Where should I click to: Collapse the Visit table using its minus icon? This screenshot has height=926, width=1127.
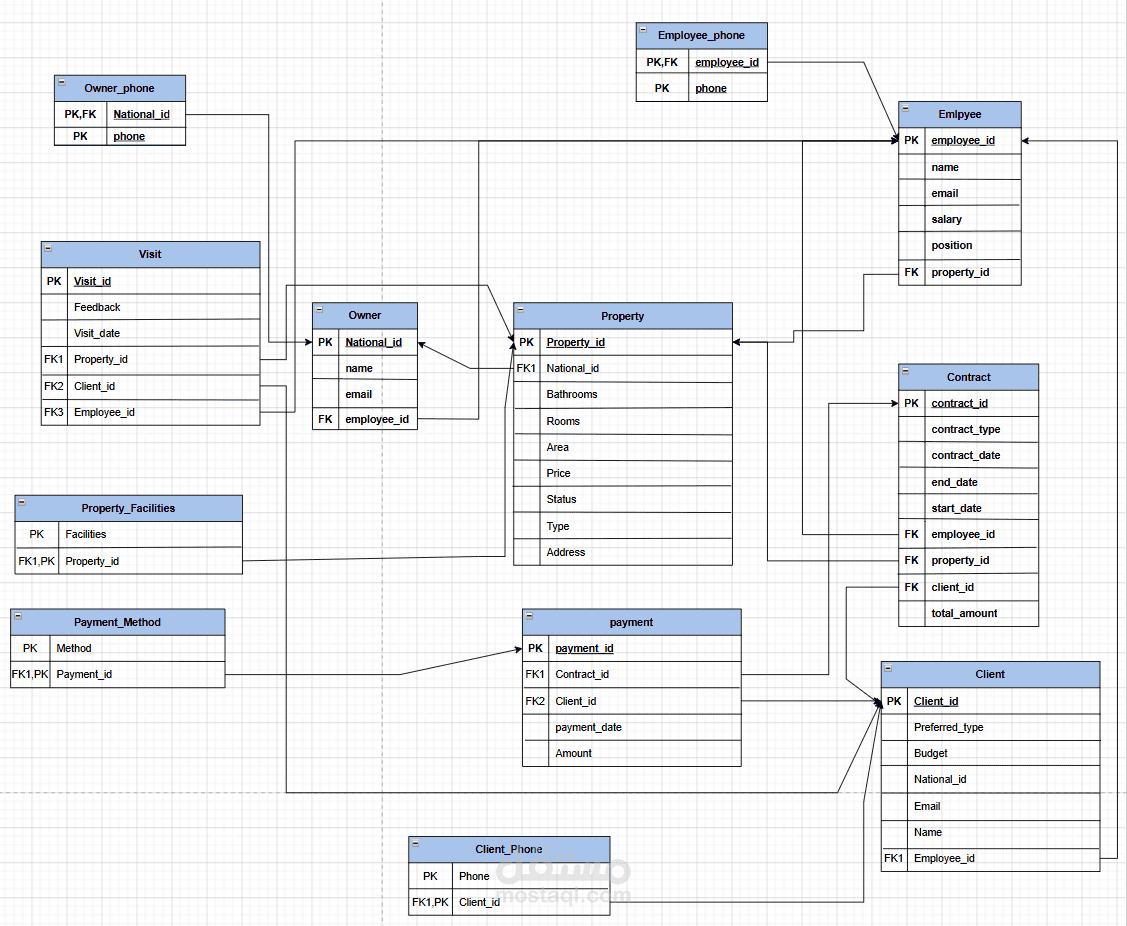pos(48,248)
